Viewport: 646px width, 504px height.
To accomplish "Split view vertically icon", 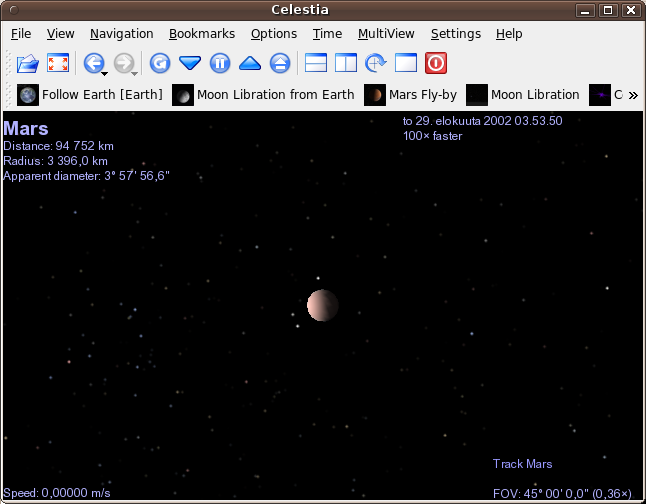I will [x=345, y=64].
